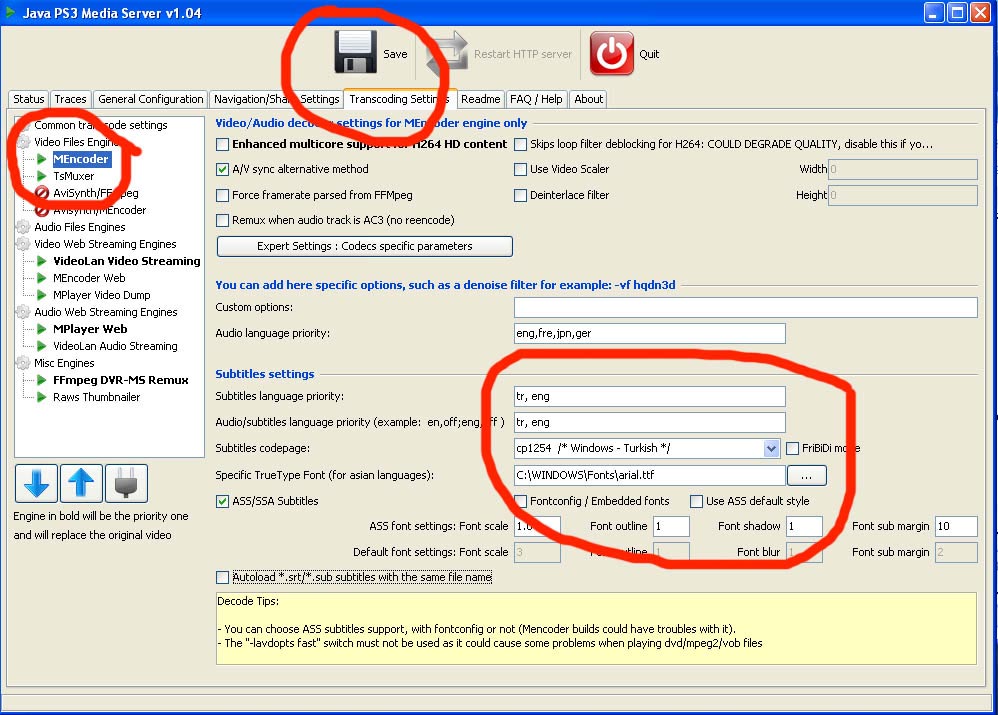Enable the FriBiDi mode checkbox
The height and width of the screenshot is (715, 998).
792,448
